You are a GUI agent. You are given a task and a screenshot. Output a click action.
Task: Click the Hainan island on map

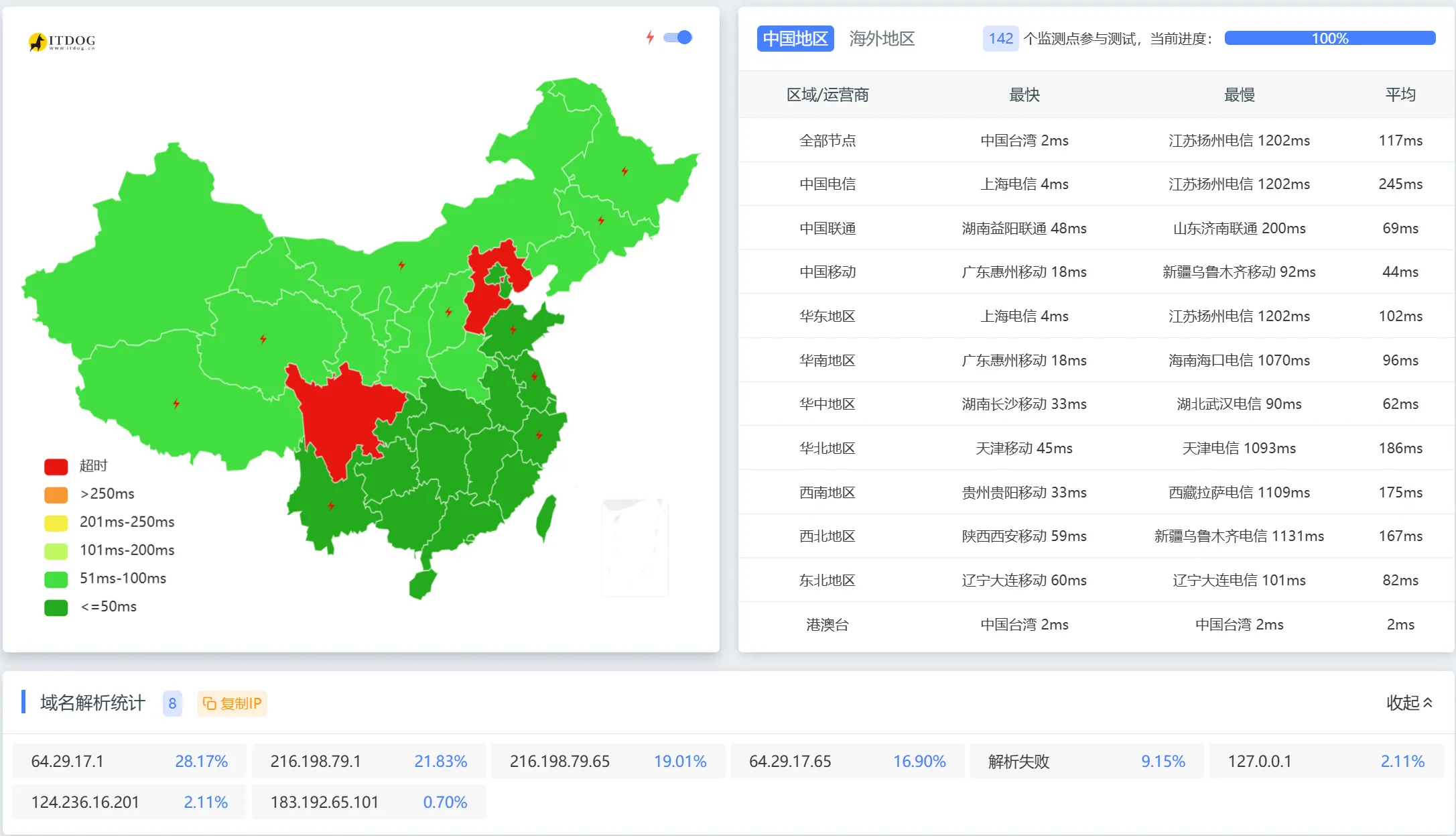click(x=422, y=583)
